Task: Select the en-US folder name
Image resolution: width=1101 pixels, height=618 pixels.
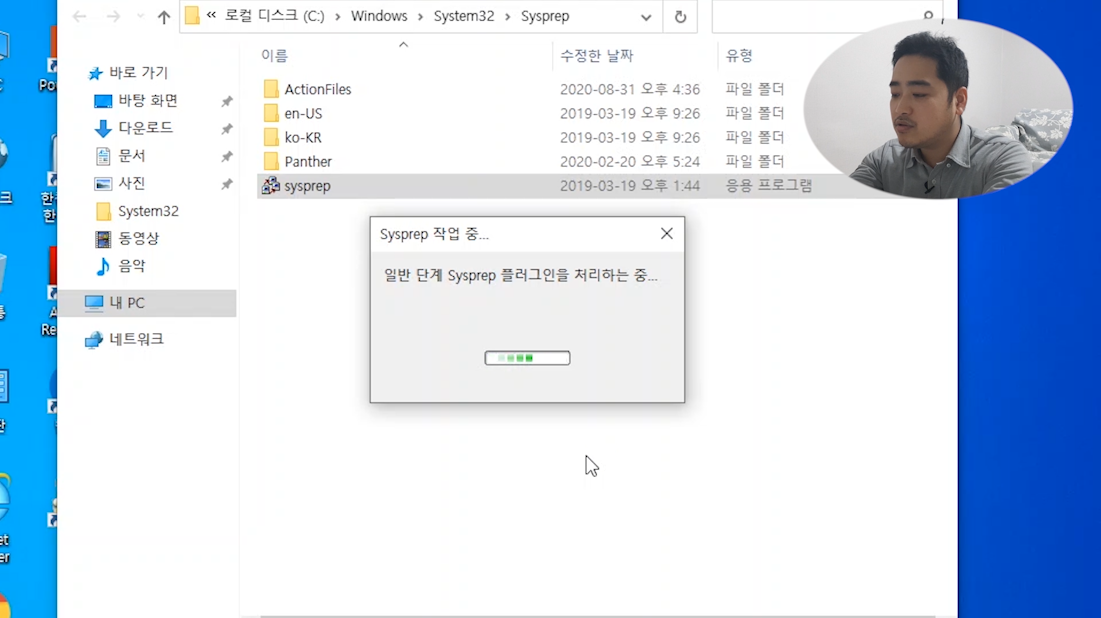Action: click(x=303, y=113)
